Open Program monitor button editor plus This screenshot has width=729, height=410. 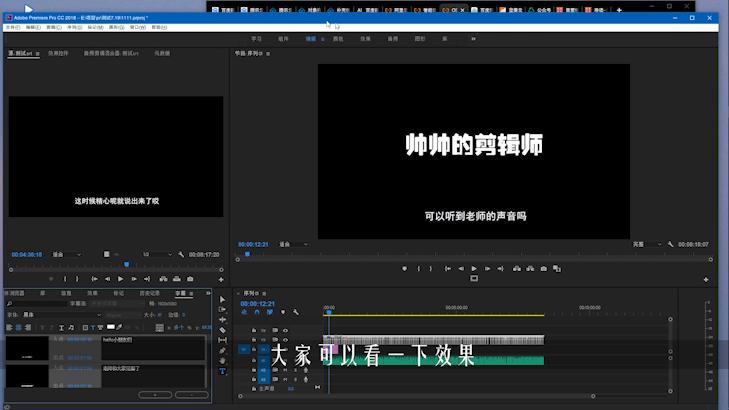point(706,279)
